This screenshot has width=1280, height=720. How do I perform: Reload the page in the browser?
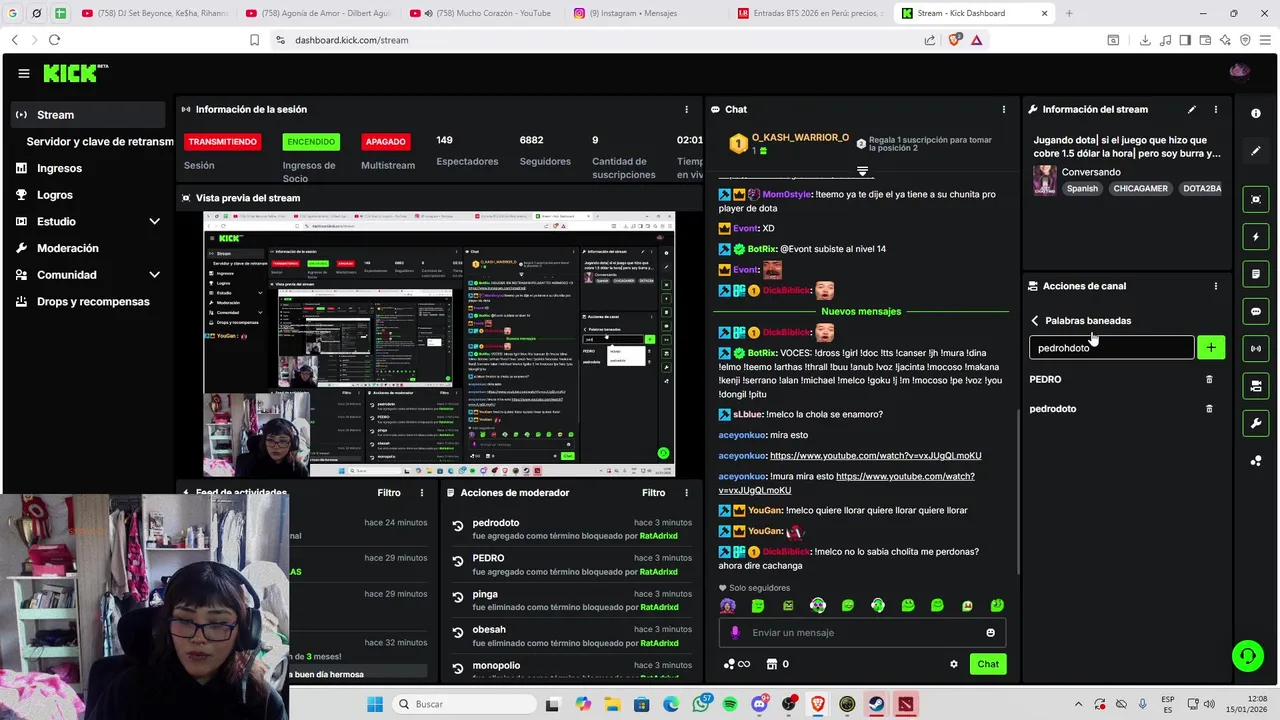[54, 40]
